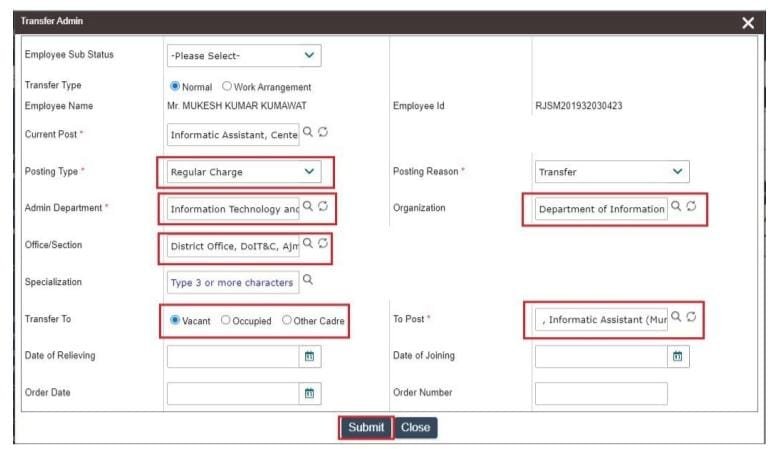
Task: Close the Transfer Admin dialog with X
Action: click(x=748, y=23)
